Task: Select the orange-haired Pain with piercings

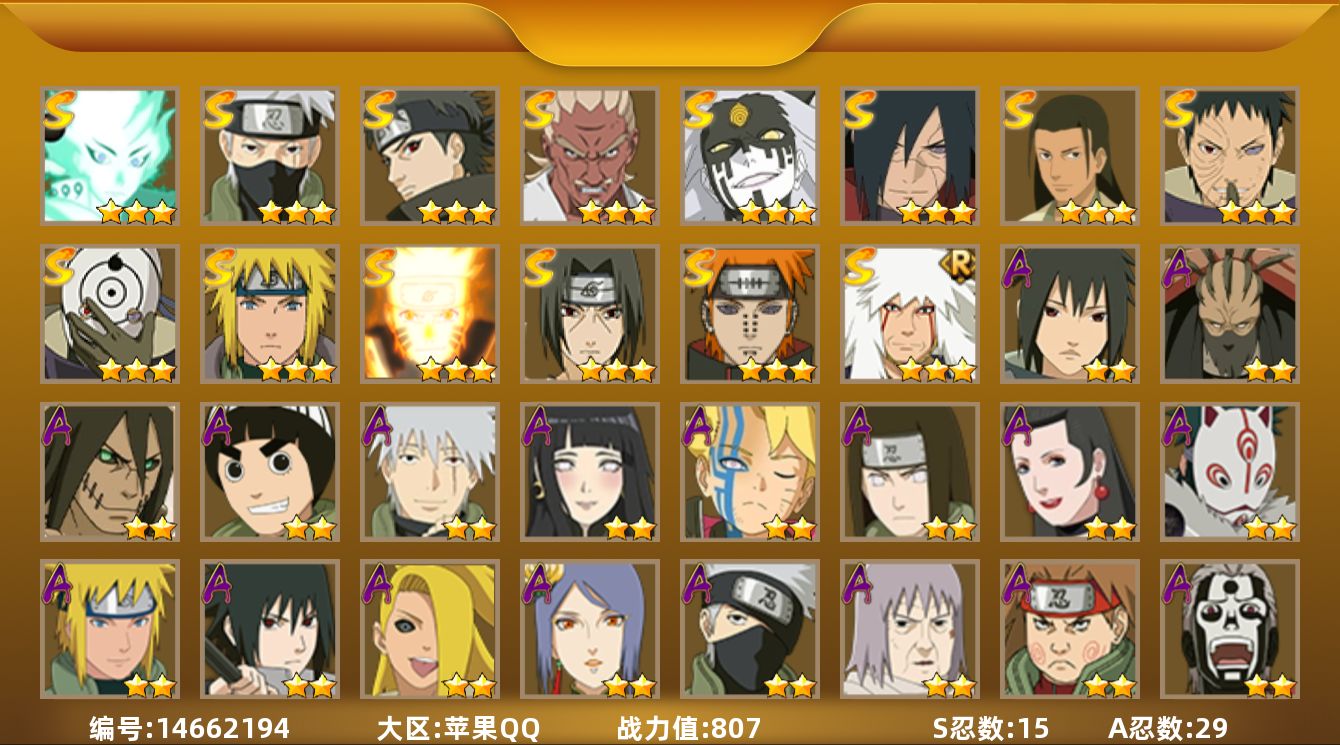Action: [749, 314]
